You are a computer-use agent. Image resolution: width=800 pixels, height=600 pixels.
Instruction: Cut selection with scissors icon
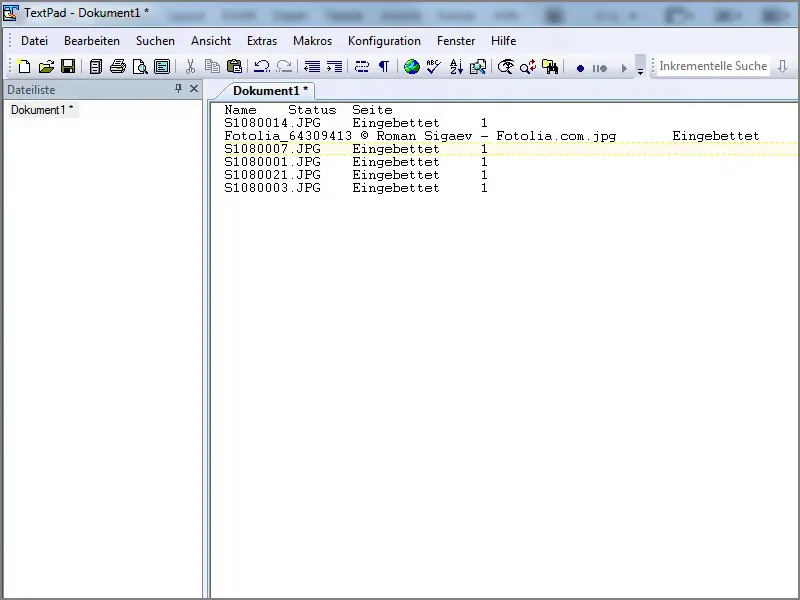(190, 67)
